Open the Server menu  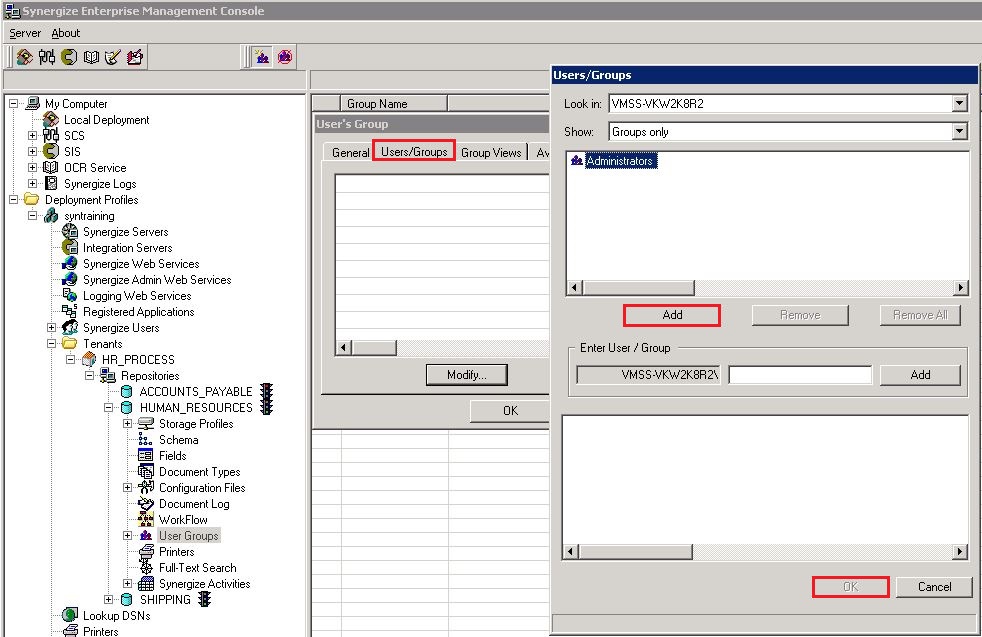point(25,33)
